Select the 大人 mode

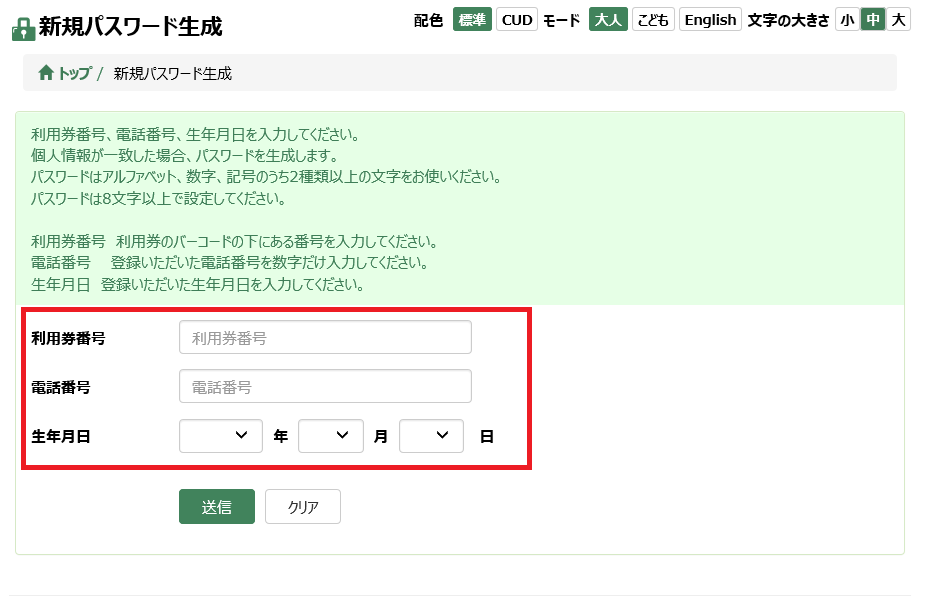(x=608, y=20)
